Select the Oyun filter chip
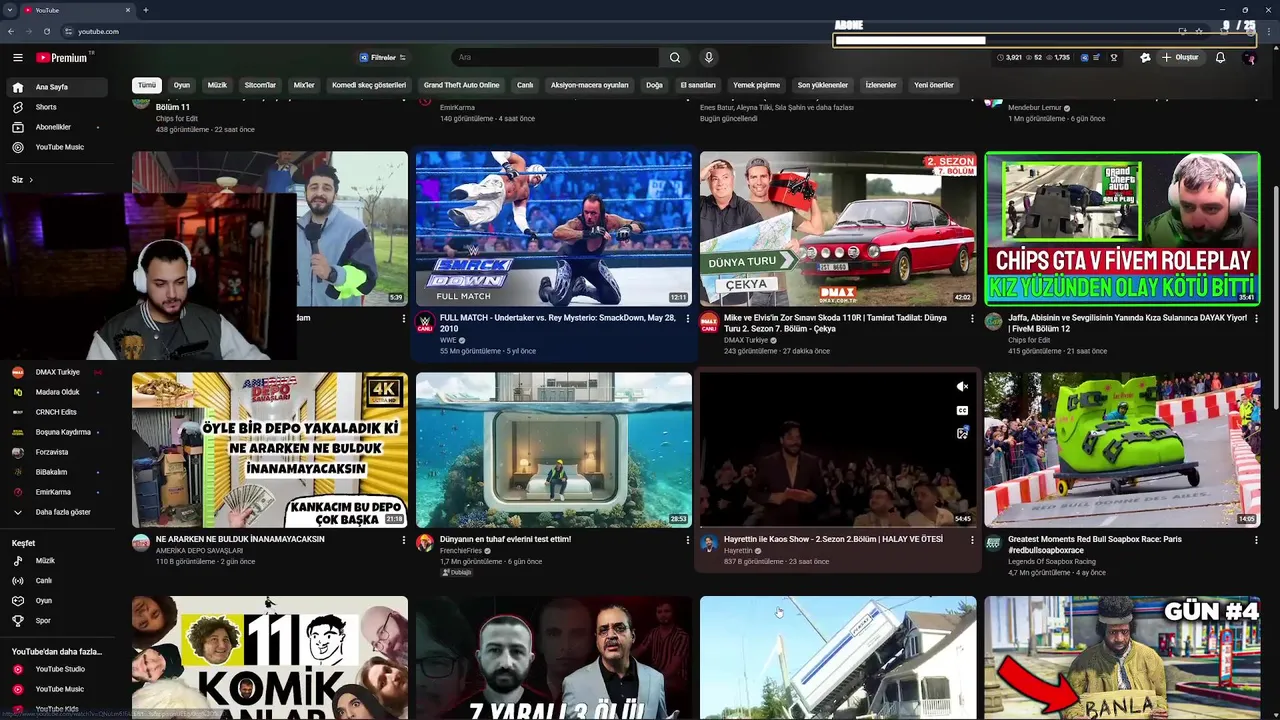Image resolution: width=1280 pixels, height=720 pixels. 182,85
